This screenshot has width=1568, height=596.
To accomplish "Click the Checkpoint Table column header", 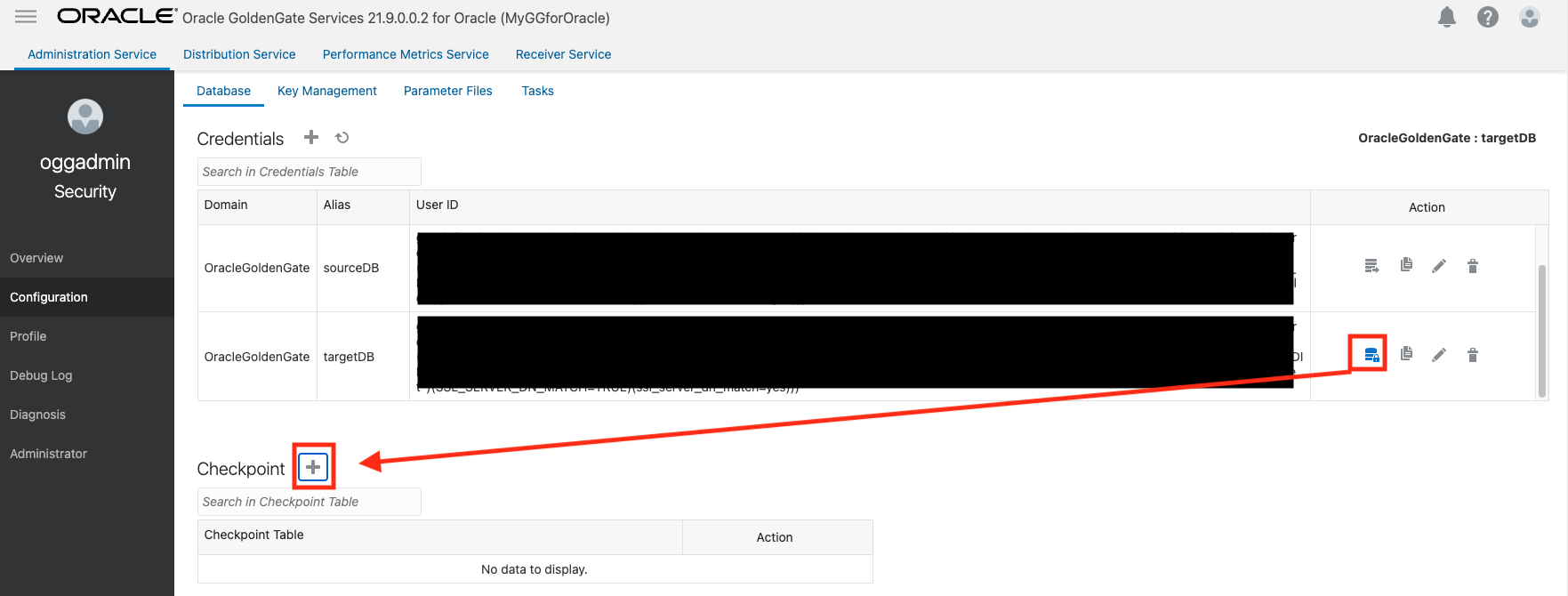I will click(440, 536).
